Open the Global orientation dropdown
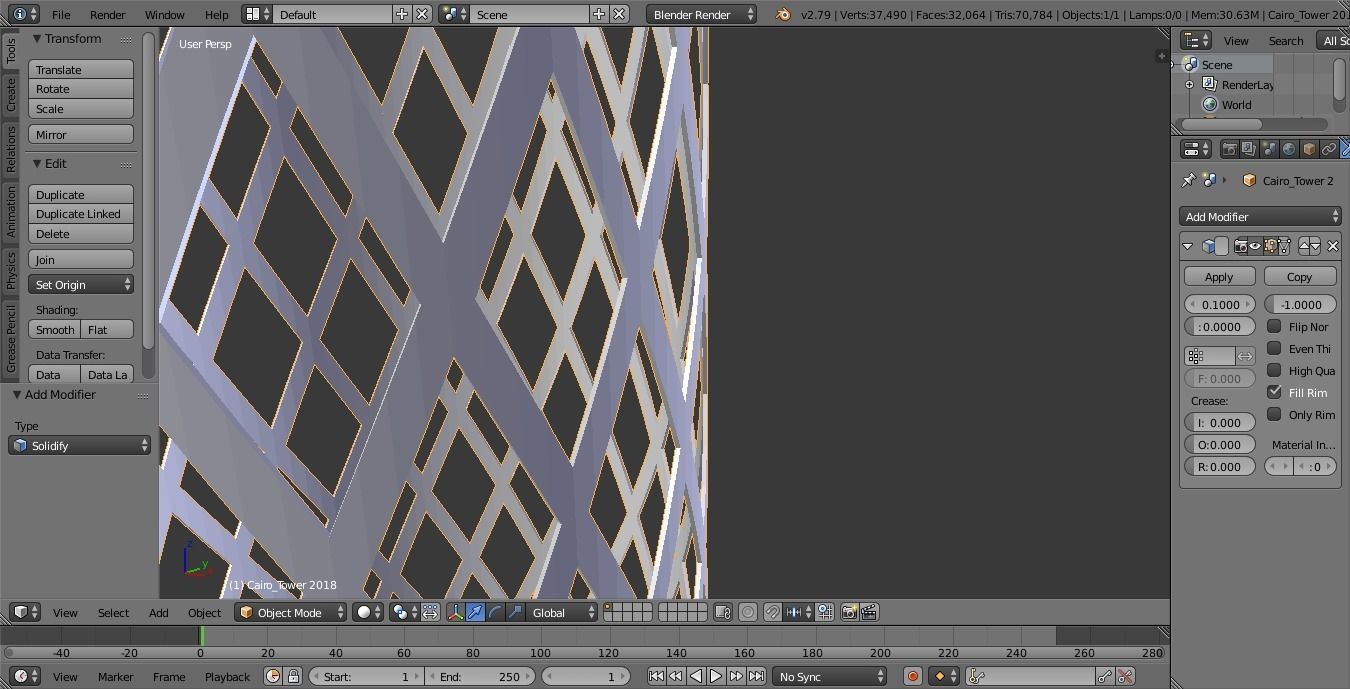 point(562,612)
